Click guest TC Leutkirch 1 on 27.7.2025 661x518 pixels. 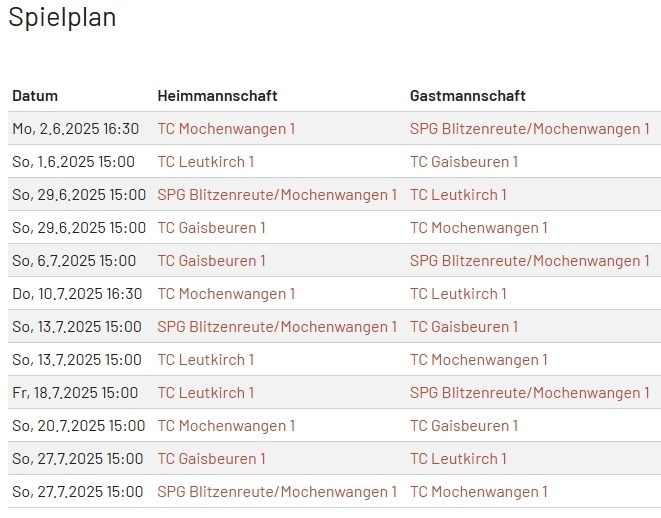[x=458, y=458]
